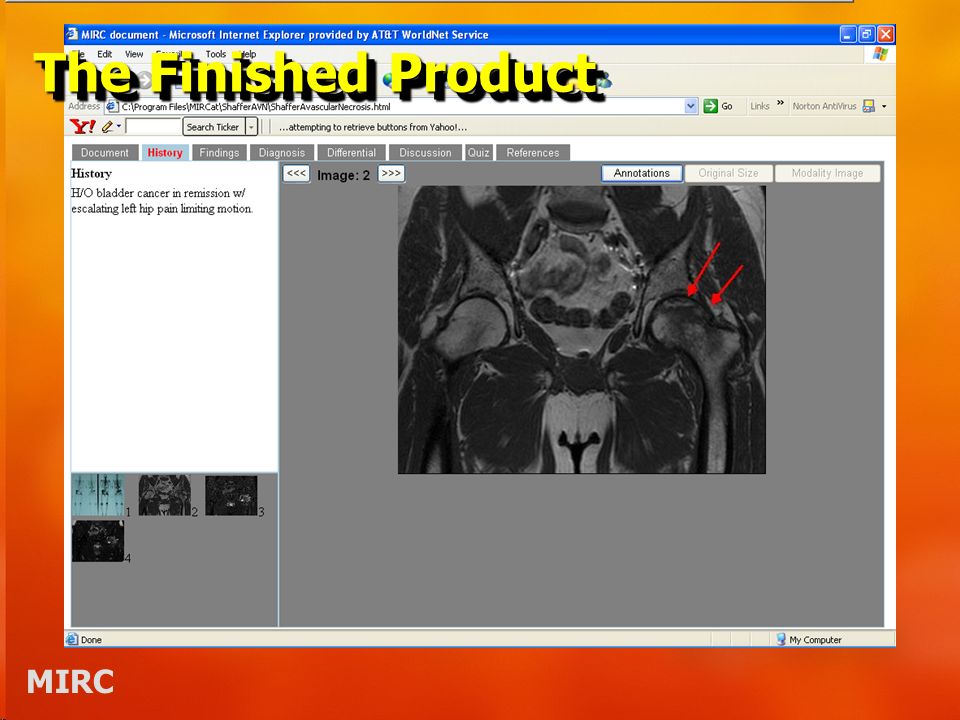The height and width of the screenshot is (720, 960).
Task: Select image thumbnail number 3
Action: coord(231,495)
